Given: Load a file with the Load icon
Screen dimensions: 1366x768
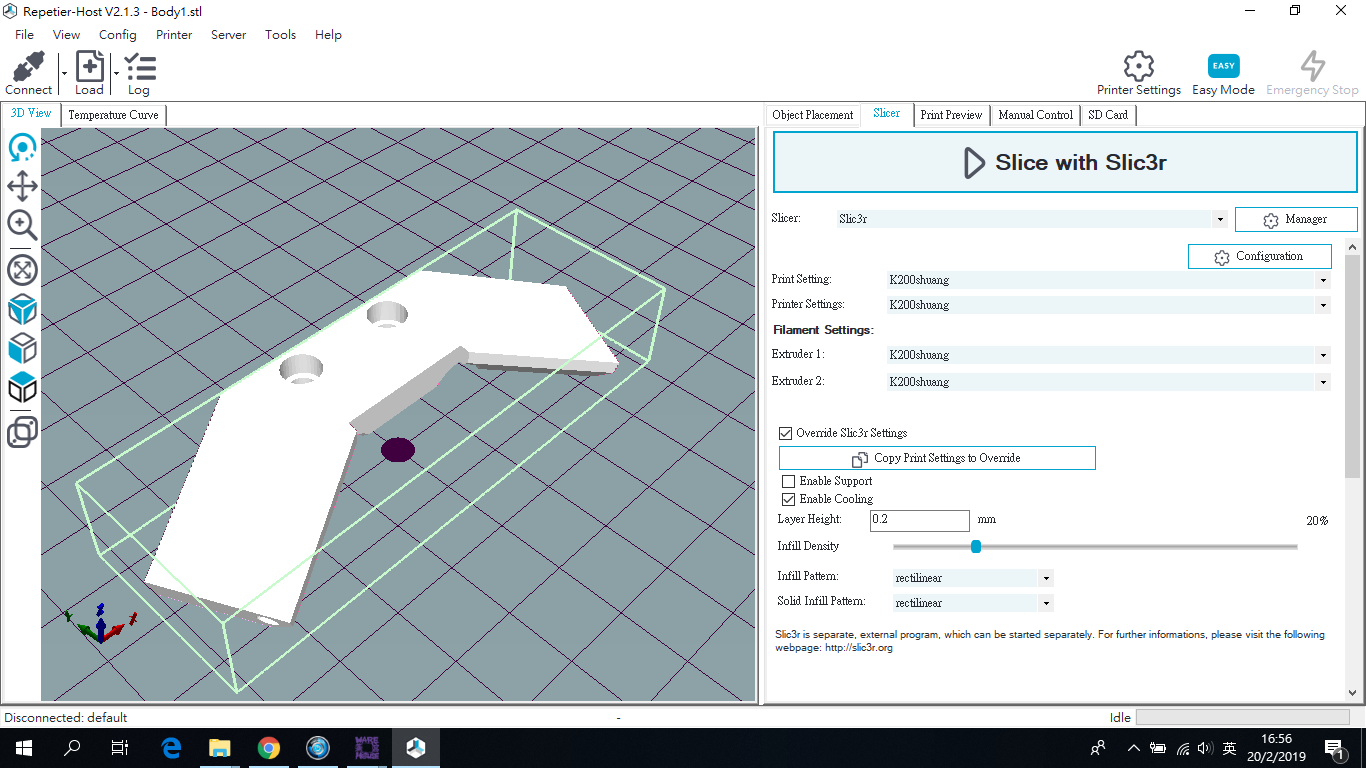Looking at the screenshot, I should (x=89, y=67).
